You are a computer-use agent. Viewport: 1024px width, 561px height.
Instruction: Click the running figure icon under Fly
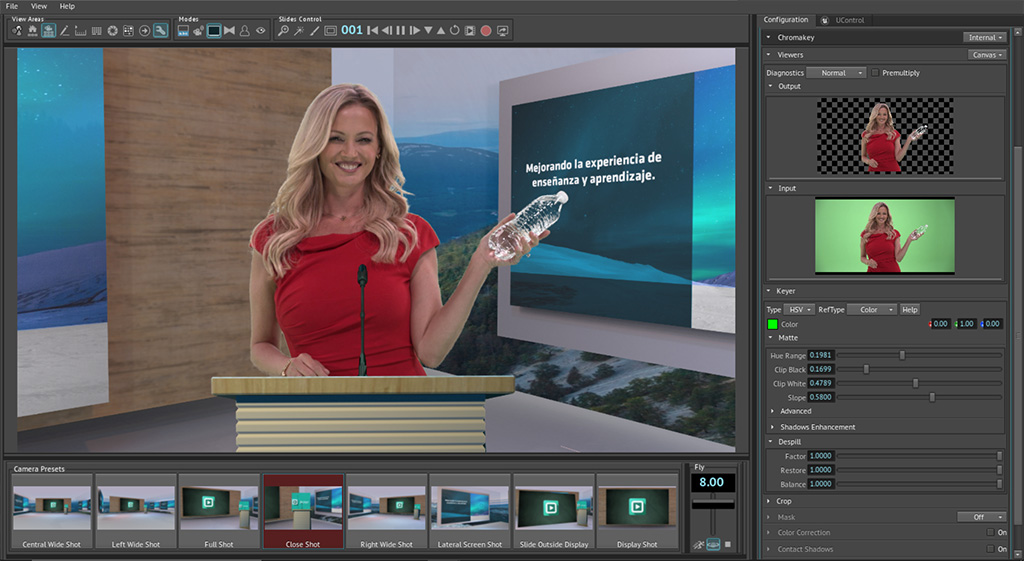tap(698, 544)
